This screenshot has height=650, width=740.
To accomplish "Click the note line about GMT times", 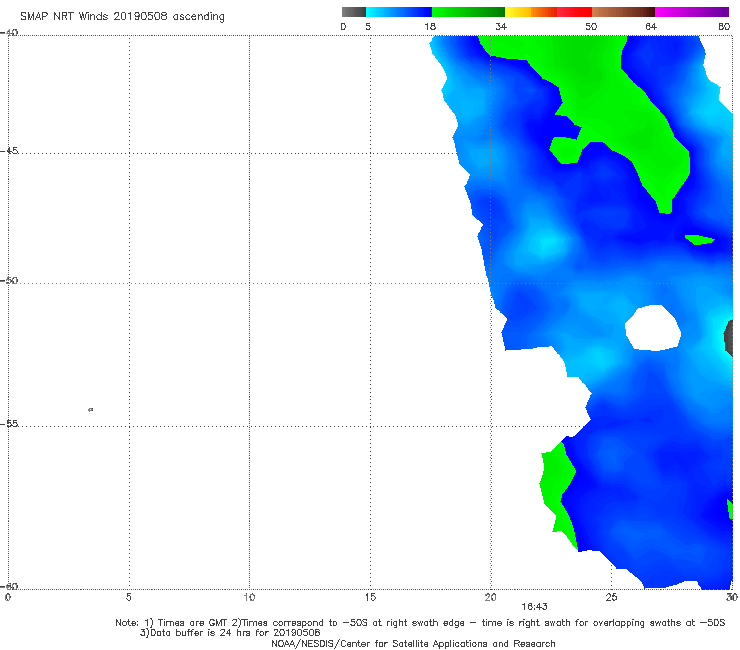I will pyautogui.click(x=420, y=623).
